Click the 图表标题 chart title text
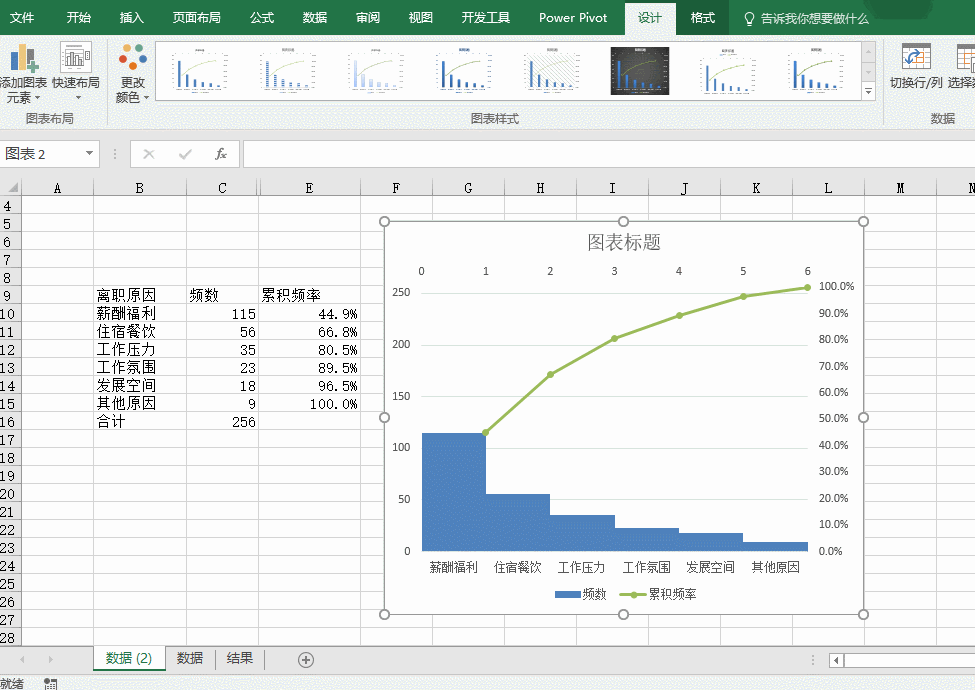Screen dimensions: 975x690 pos(623,242)
